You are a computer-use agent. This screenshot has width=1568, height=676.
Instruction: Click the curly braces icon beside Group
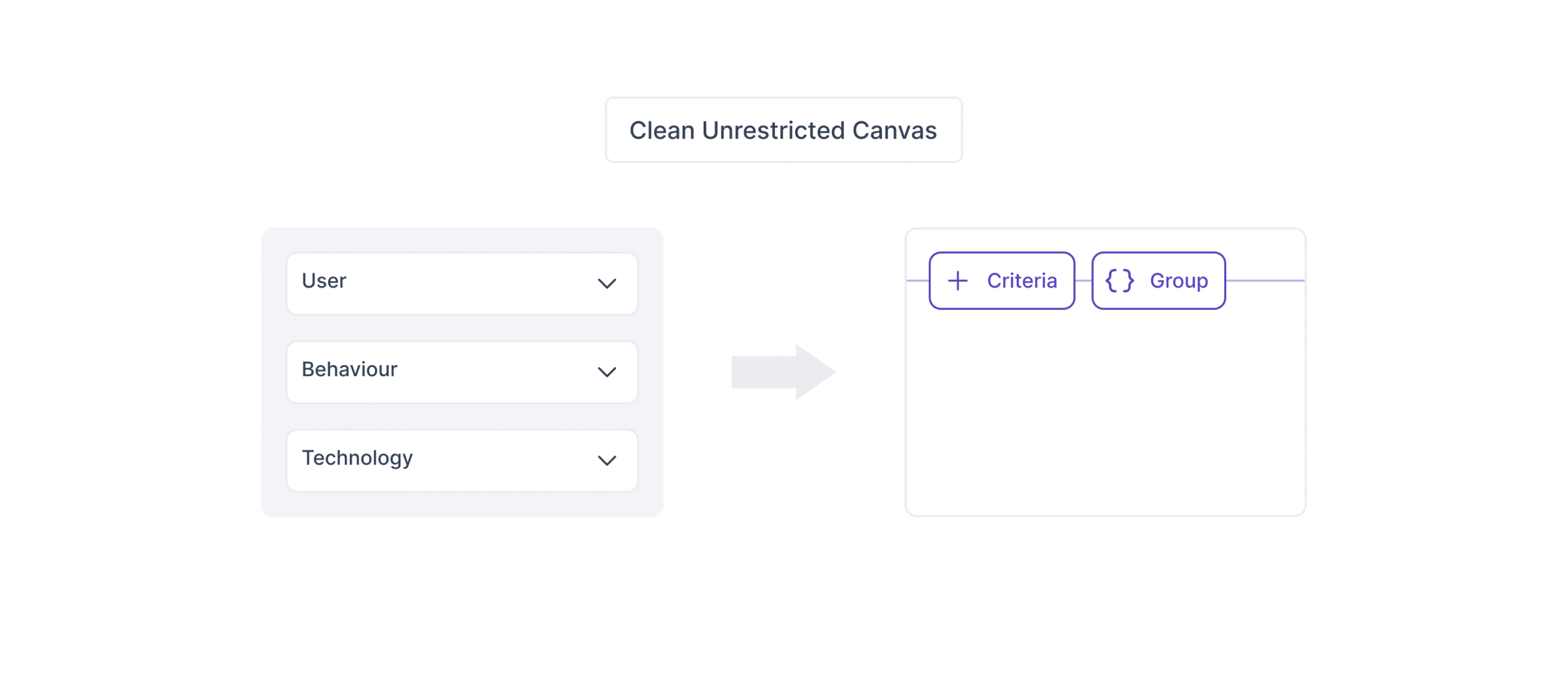1118,281
